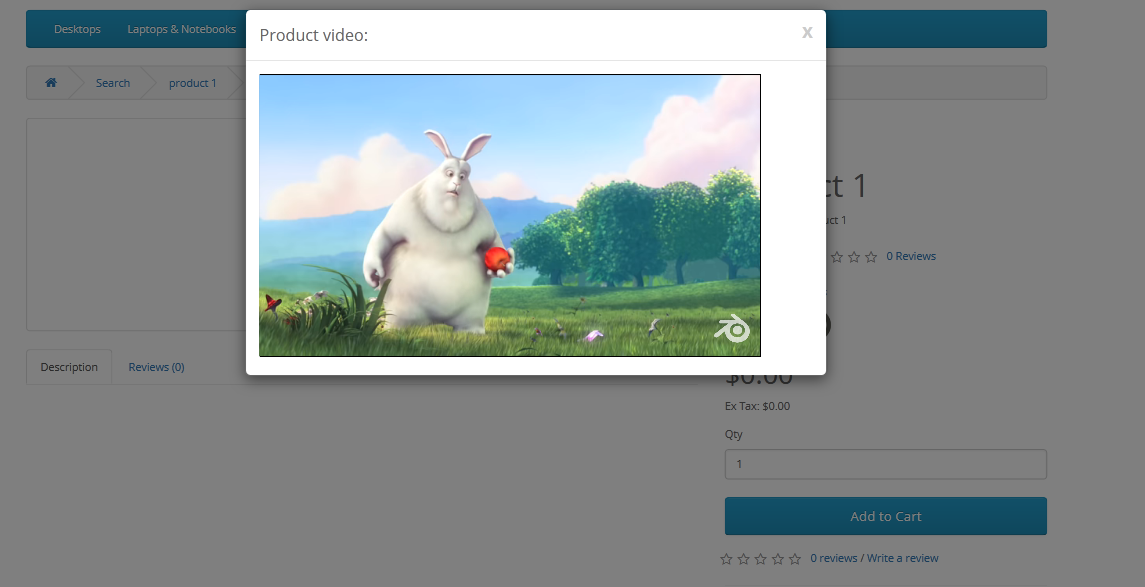Open the Search breadcrumb link
Image resolution: width=1145 pixels, height=587 pixels.
coord(112,83)
